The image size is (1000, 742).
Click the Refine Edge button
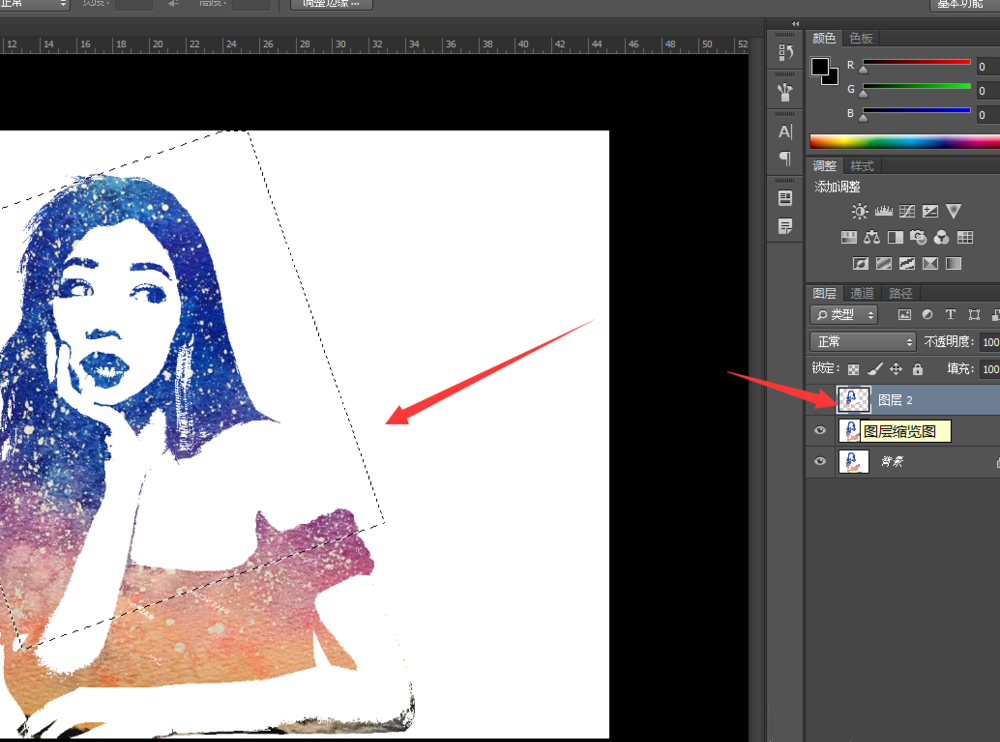pyautogui.click(x=331, y=4)
